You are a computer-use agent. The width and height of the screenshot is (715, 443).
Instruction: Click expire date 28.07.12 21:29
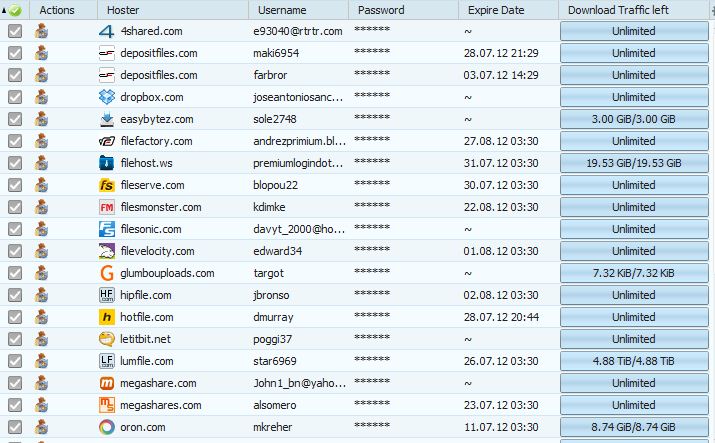pos(501,53)
